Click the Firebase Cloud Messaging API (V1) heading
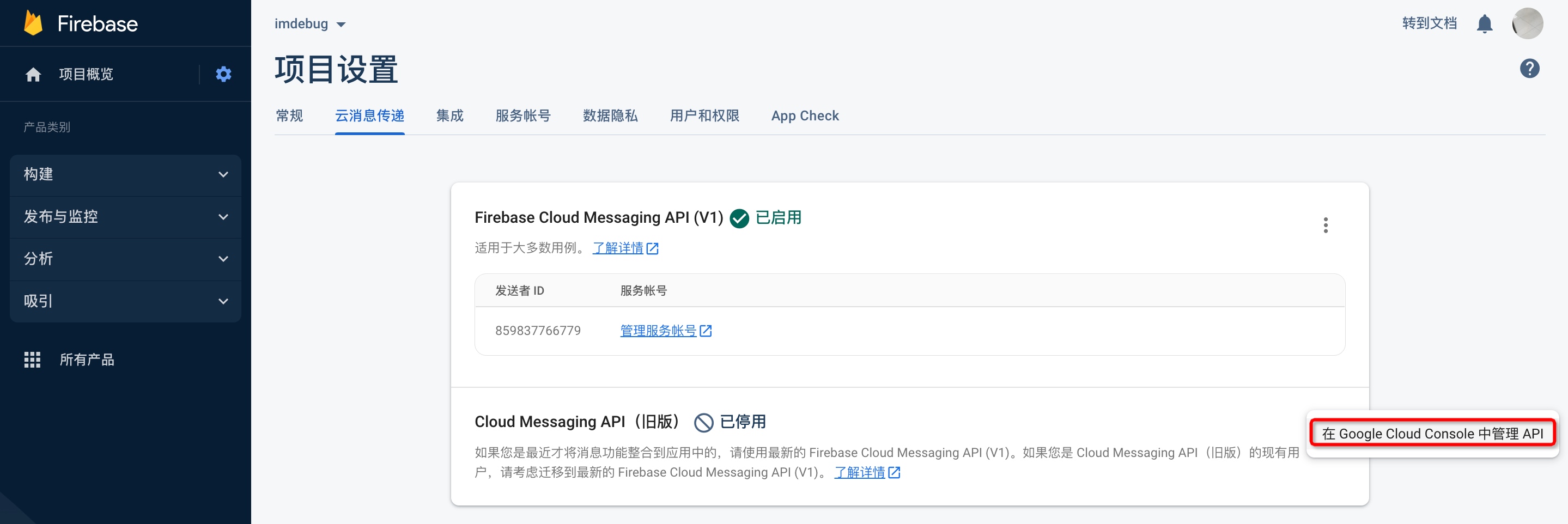Image resolution: width=1568 pixels, height=524 pixels. (x=598, y=218)
